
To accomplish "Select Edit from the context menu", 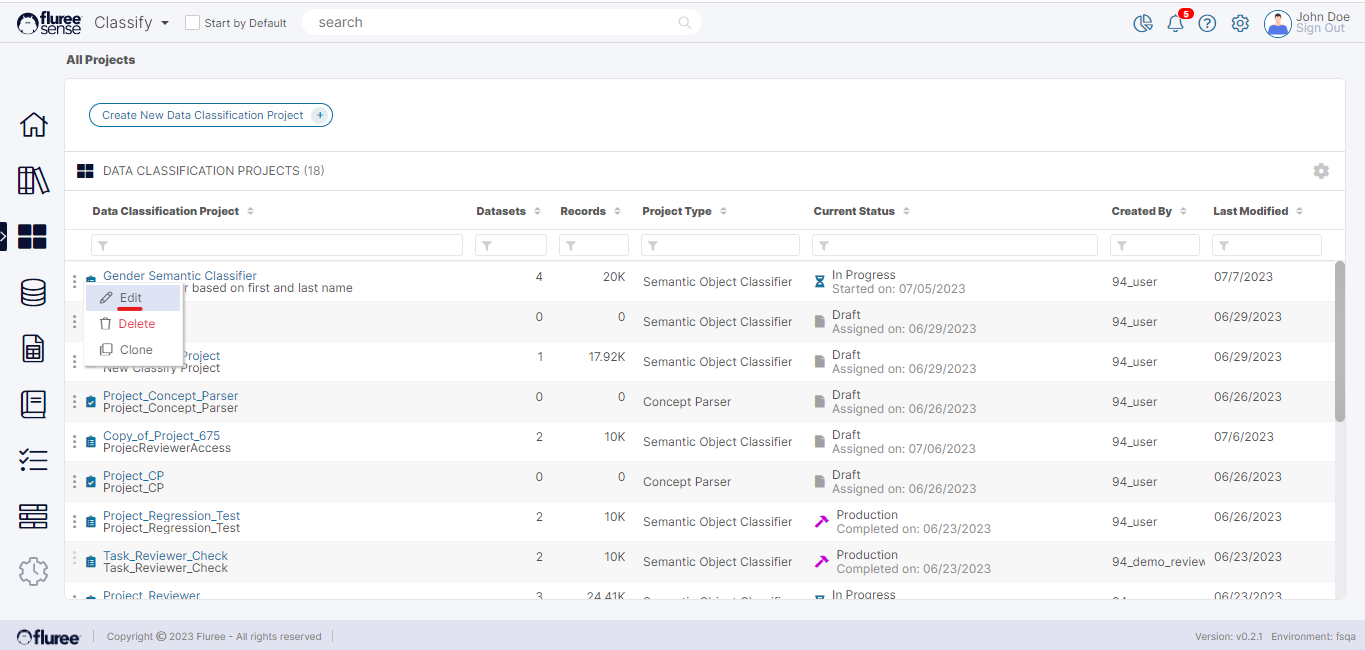I will pos(131,298).
